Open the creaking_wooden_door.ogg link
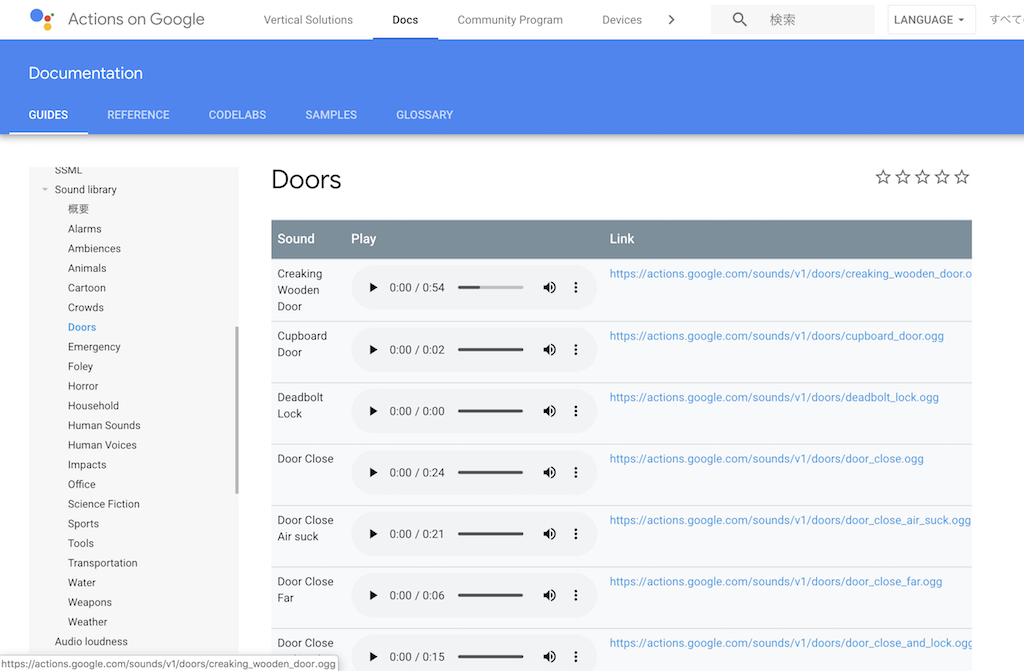The width and height of the screenshot is (1024, 671). click(791, 274)
